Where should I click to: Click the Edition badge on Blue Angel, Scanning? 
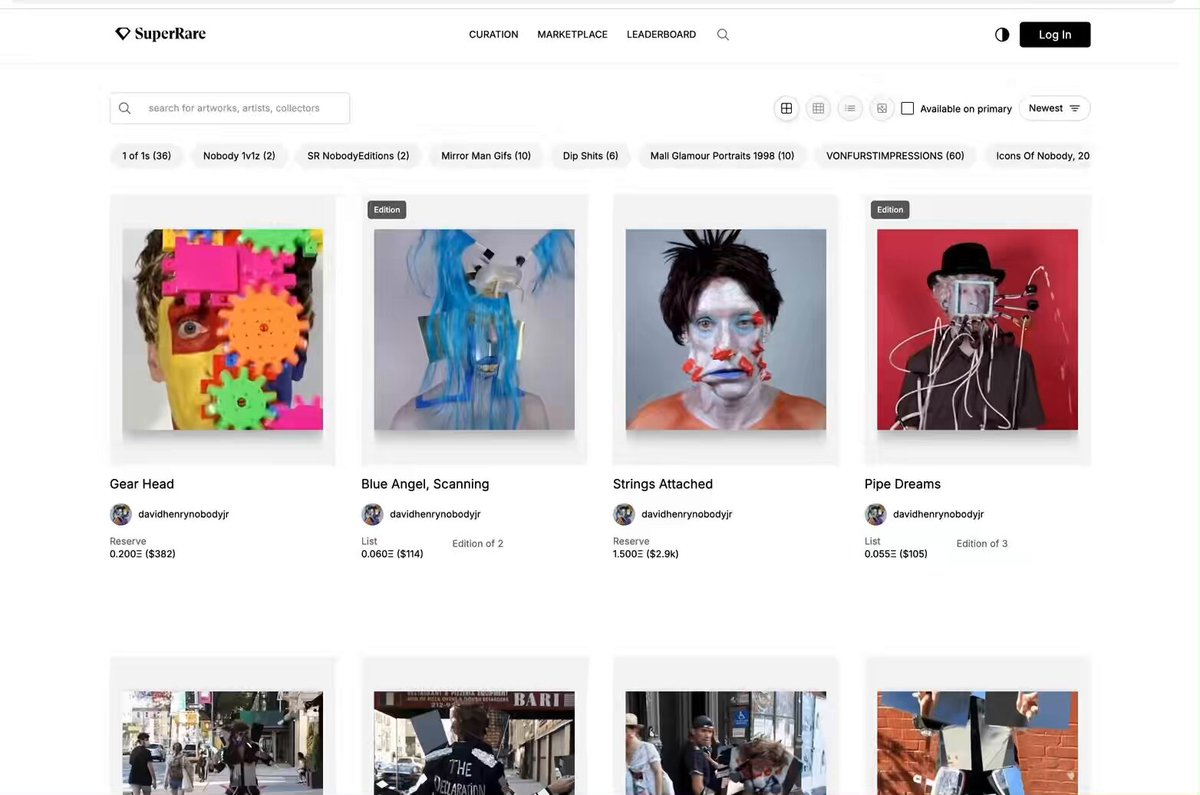pyautogui.click(x=387, y=210)
